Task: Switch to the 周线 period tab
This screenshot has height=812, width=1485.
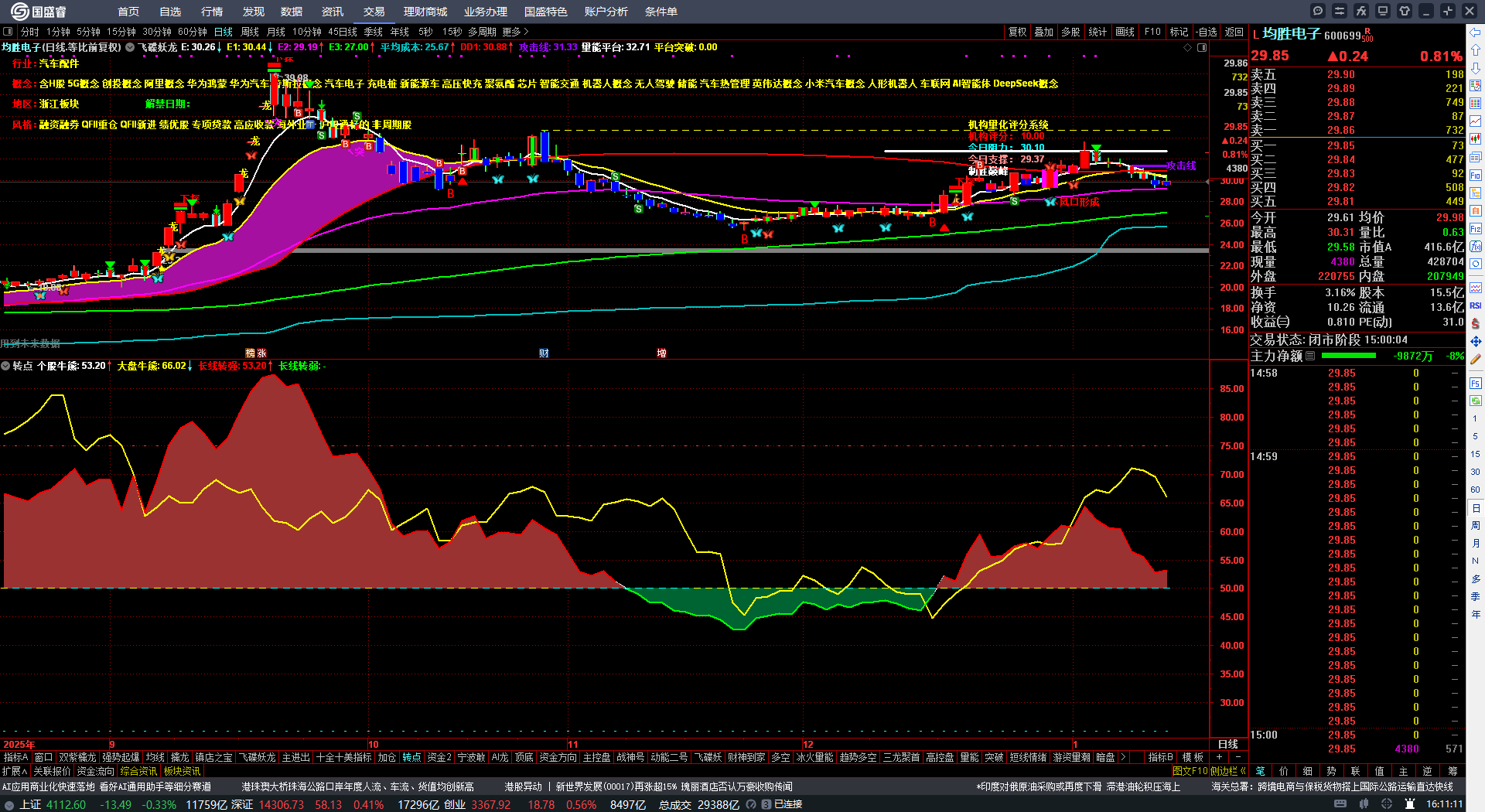Action: click(250, 32)
